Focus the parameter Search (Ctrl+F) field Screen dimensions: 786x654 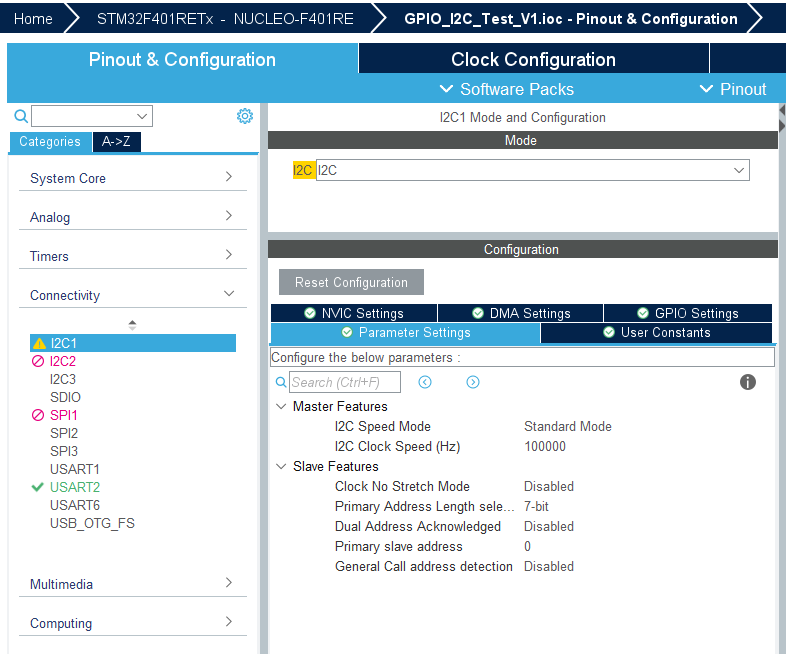tap(345, 382)
